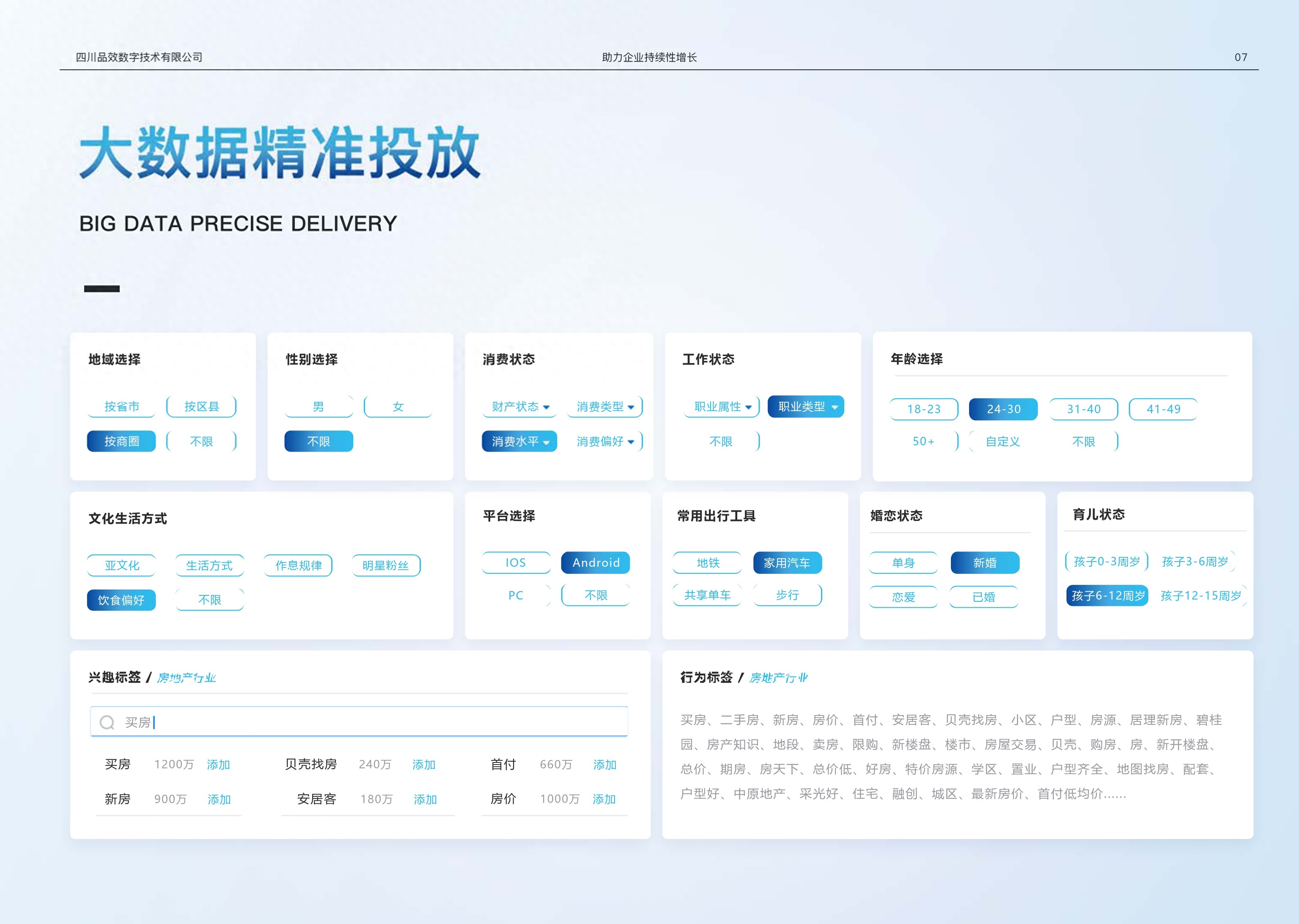Open the 财产状态 dropdown
The image size is (1299, 924).
[x=519, y=406]
